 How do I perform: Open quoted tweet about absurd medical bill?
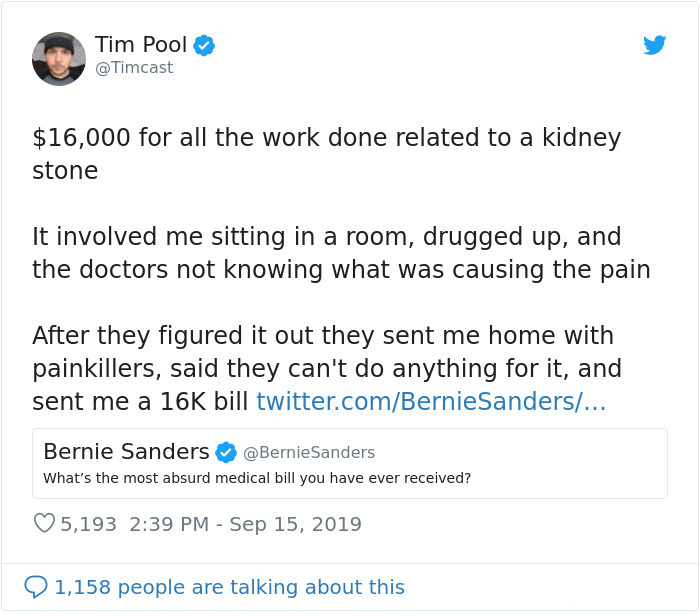coord(257,478)
